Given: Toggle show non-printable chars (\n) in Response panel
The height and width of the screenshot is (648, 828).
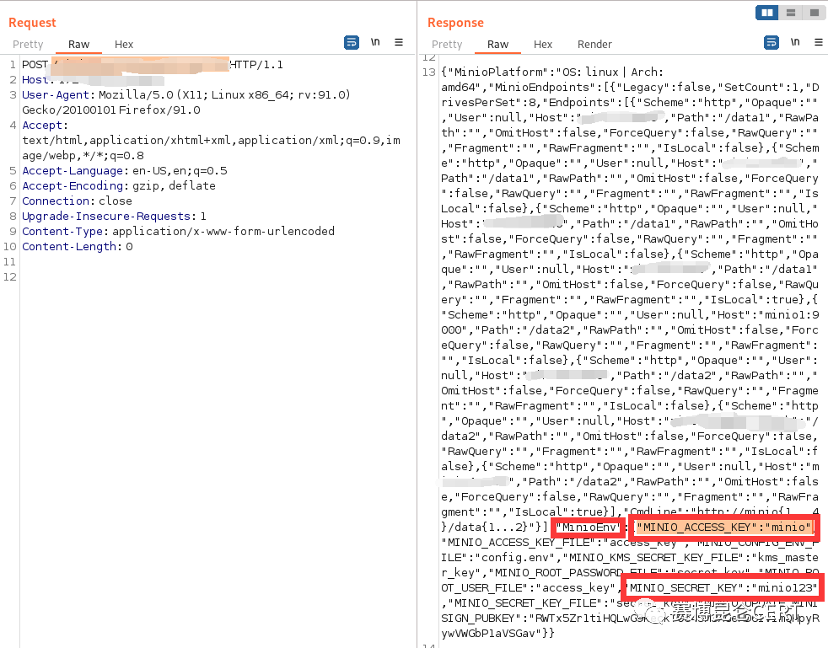Looking at the screenshot, I should click(795, 42).
